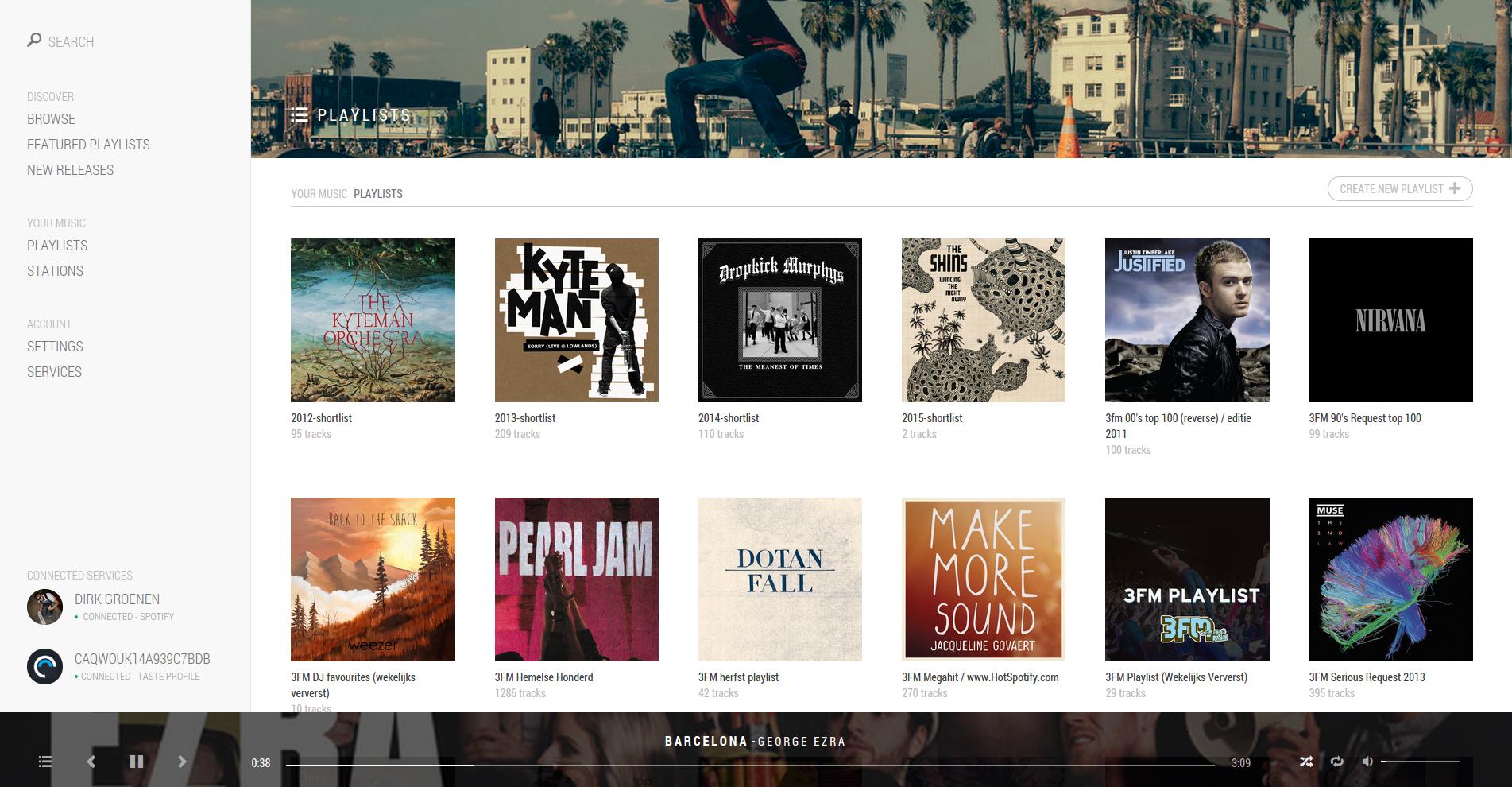
Task: Open the 3FM Playlist cover thumbnail
Action: tap(1187, 580)
